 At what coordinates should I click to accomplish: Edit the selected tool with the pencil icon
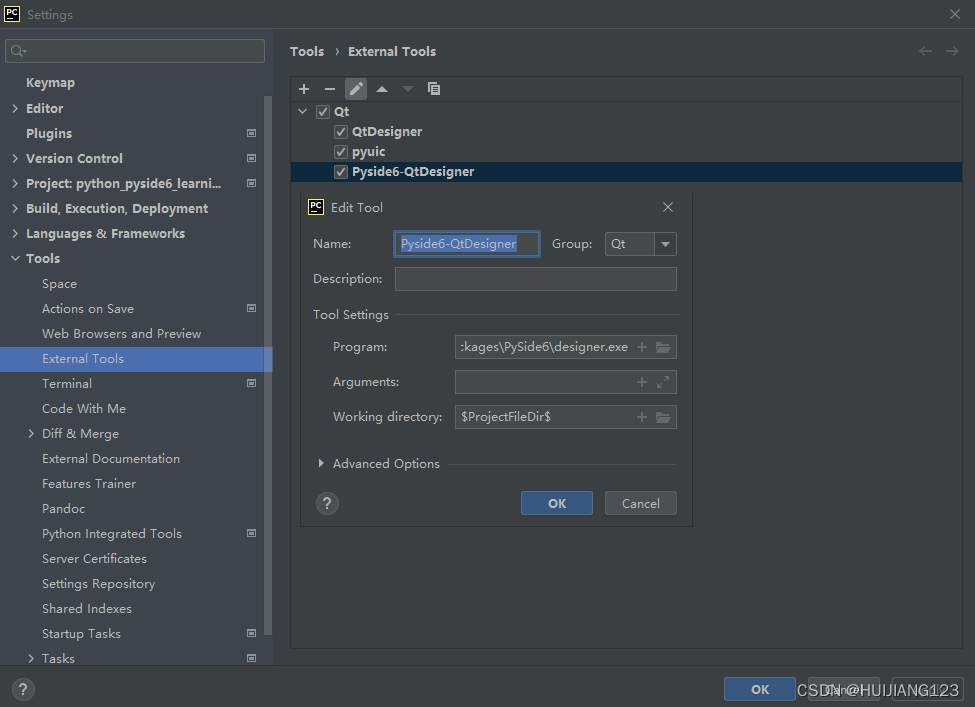click(356, 89)
